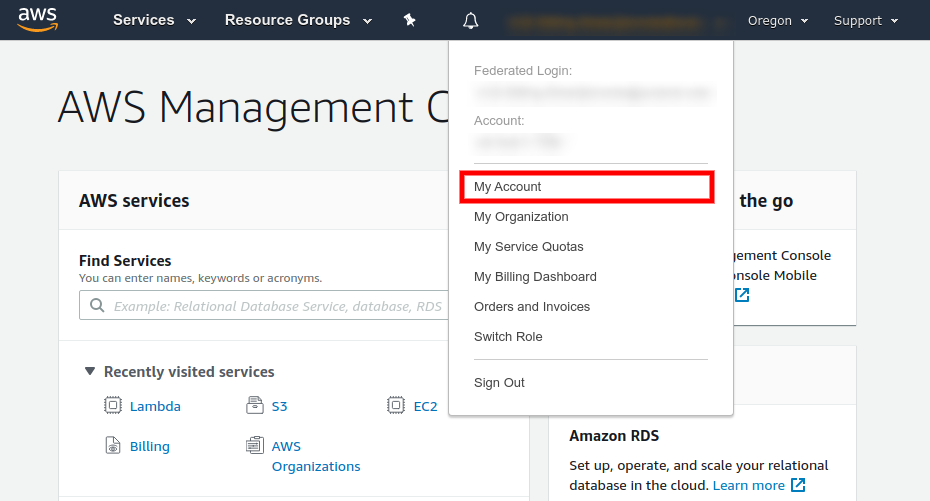
Task: Click the AWS logo in header
Action: click(37, 20)
